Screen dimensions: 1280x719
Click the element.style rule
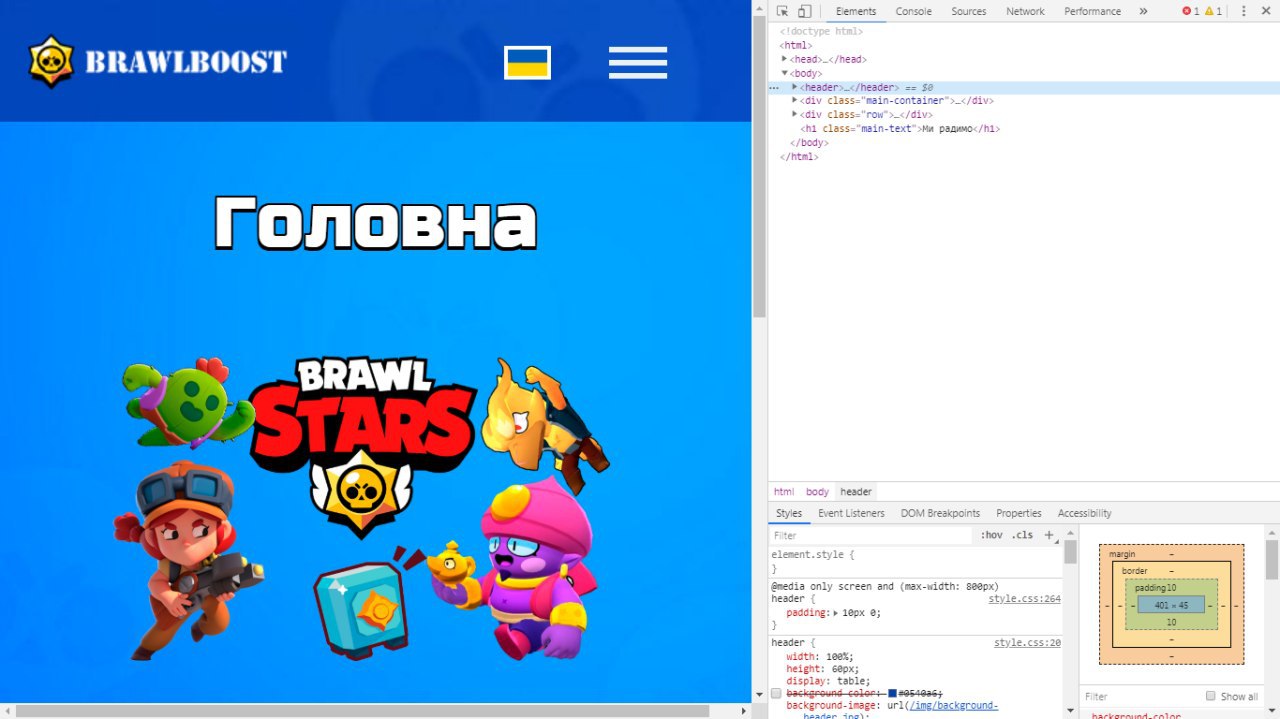813,554
